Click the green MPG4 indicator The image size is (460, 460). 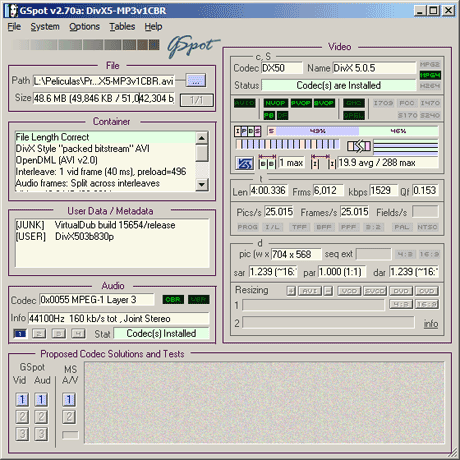coord(430,75)
